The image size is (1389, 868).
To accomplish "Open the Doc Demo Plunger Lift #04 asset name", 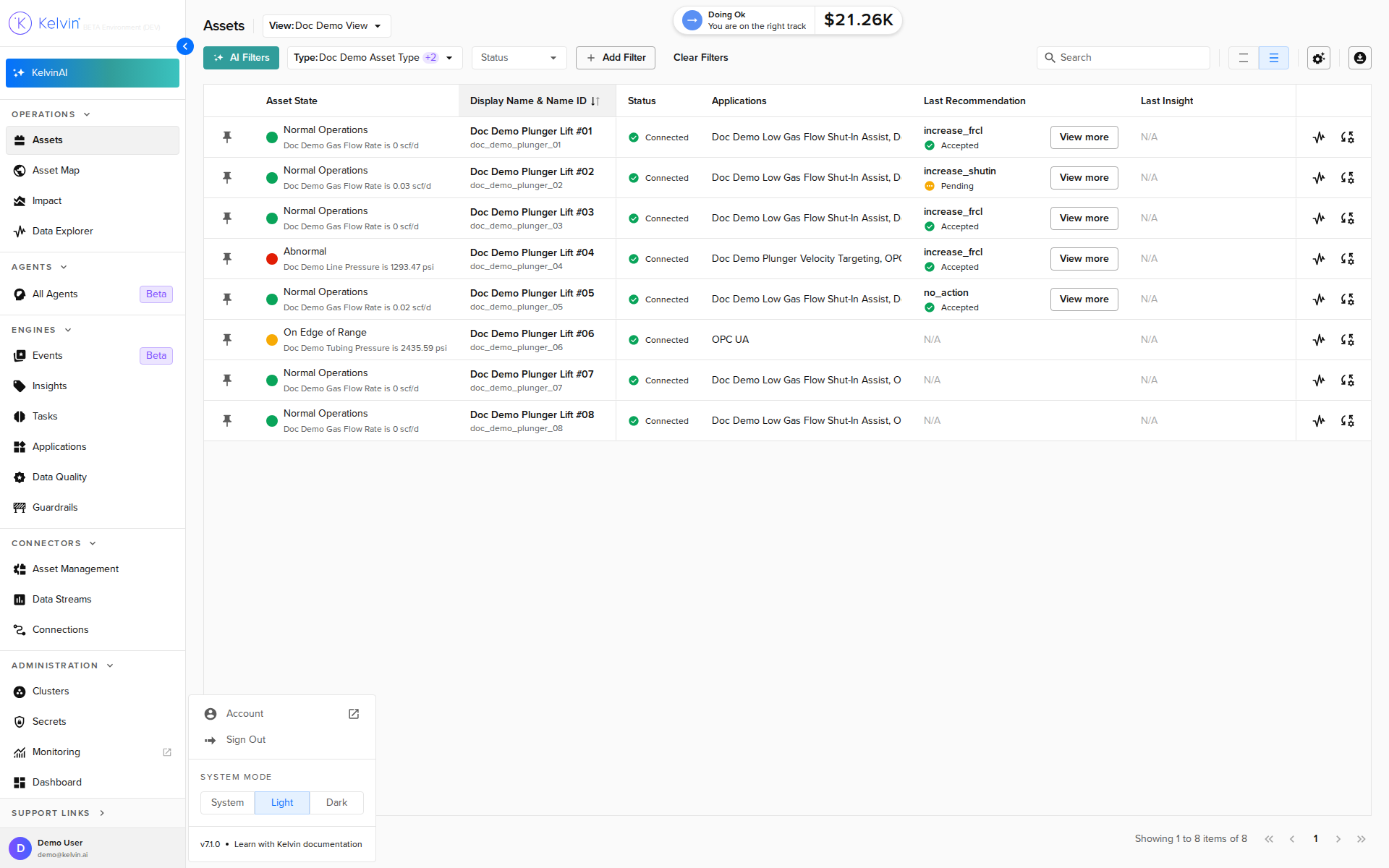I will coord(532,252).
